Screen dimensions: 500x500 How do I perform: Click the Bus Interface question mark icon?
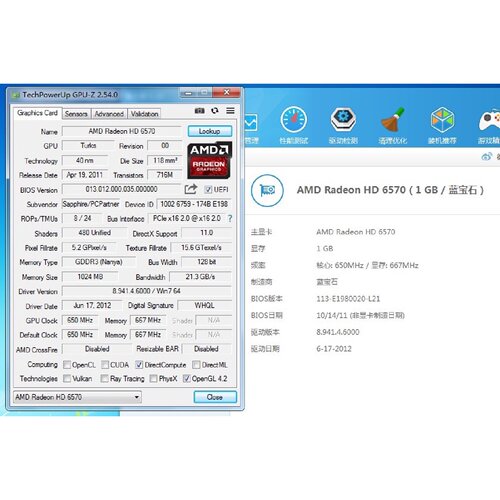coord(230,218)
